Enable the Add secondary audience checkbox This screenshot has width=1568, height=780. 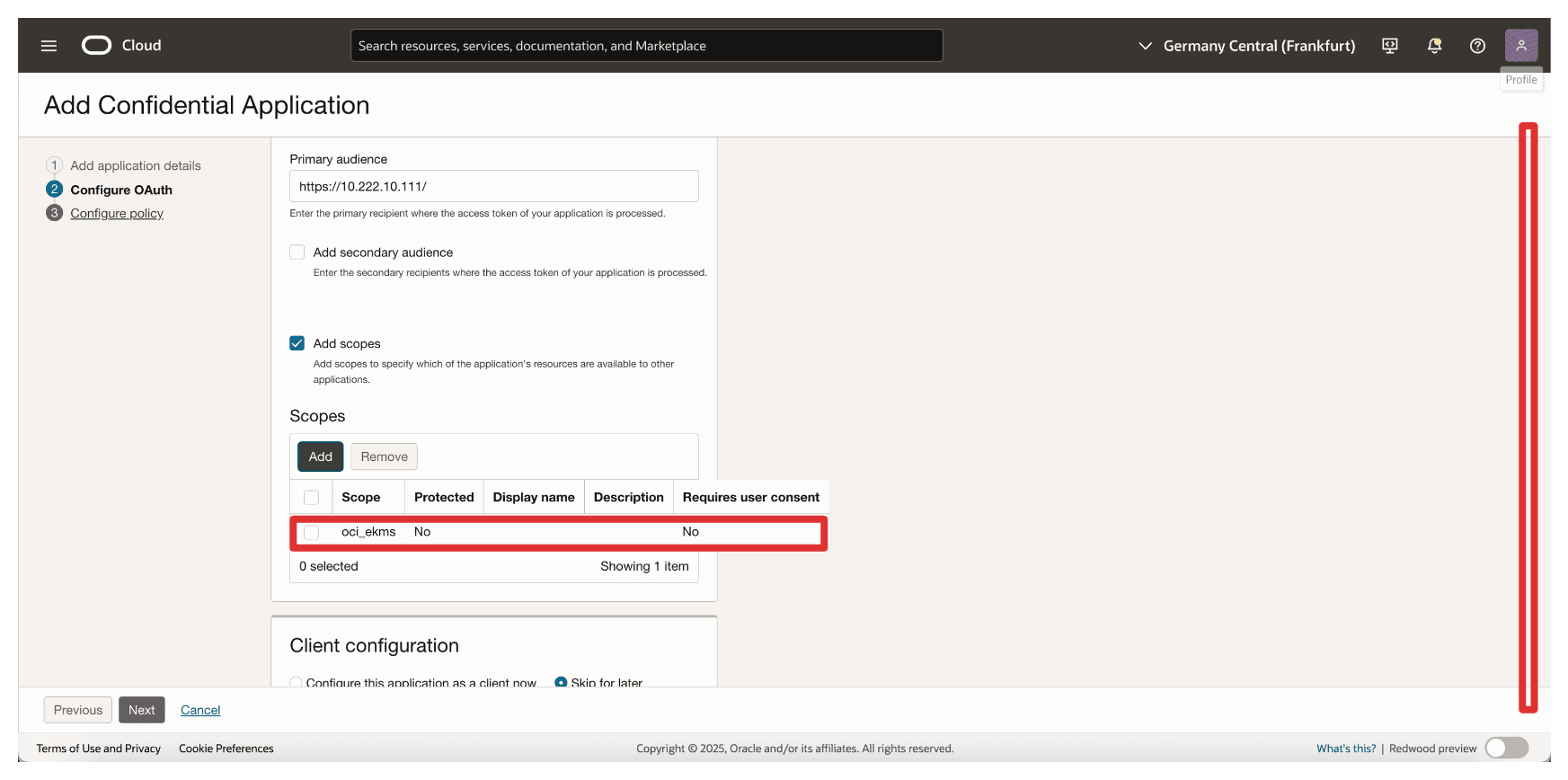pos(297,253)
